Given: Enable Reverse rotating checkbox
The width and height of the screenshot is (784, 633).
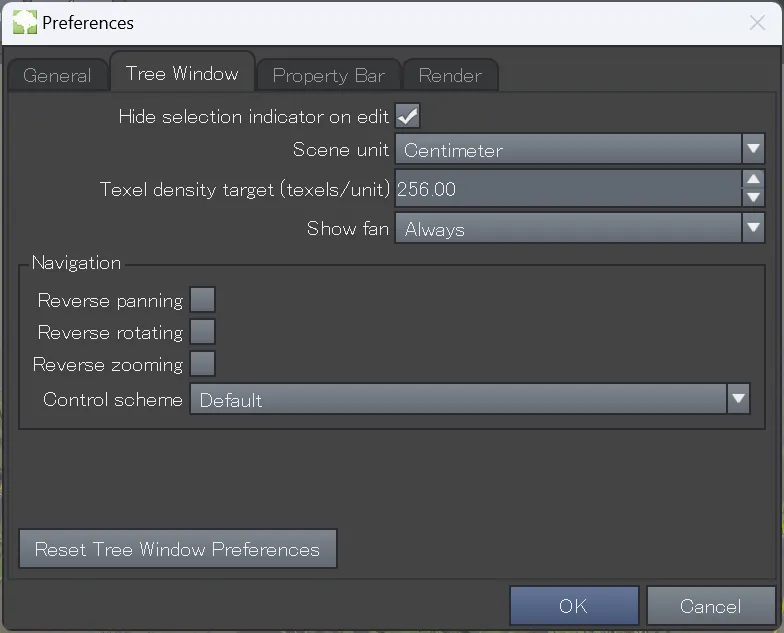Looking at the screenshot, I should (202, 332).
